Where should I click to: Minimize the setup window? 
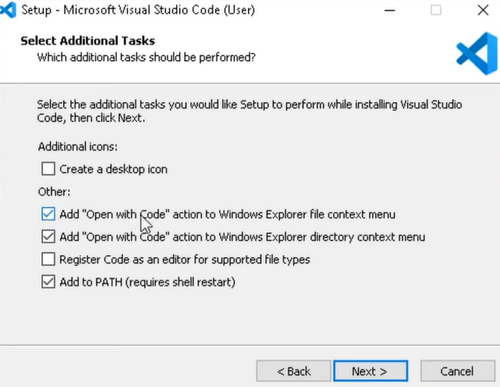pyautogui.click(x=389, y=10)
